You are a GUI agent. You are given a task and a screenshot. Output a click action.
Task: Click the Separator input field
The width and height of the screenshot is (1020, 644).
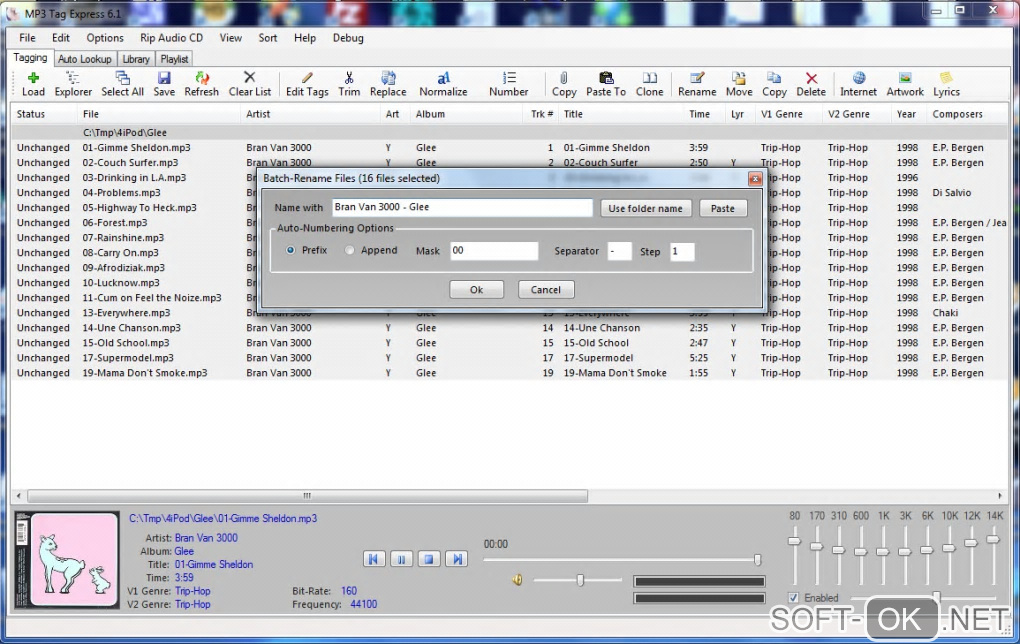(x=619, y=251)
